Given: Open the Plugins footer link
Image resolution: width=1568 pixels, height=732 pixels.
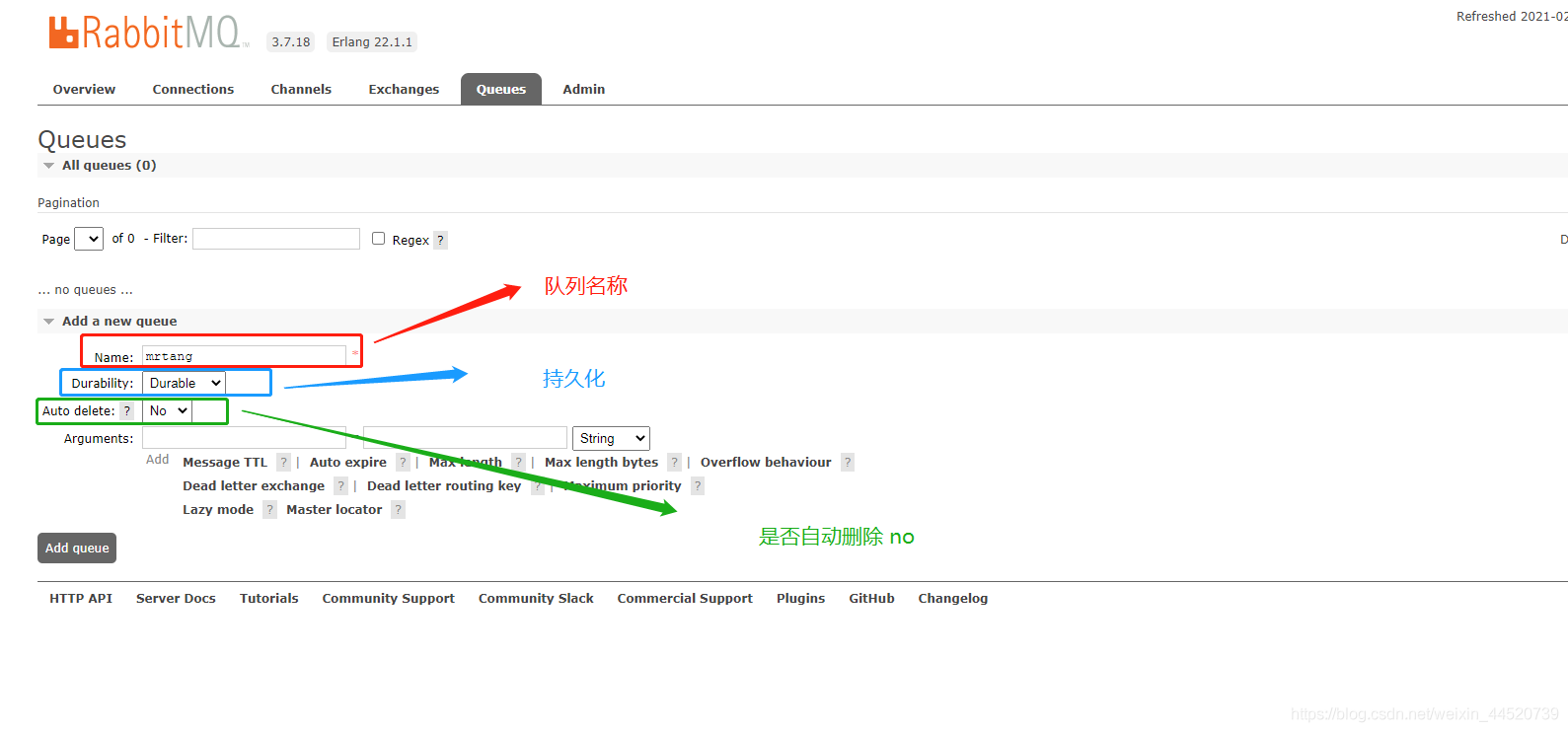Looking at the screenshot, I should (x=800, y=599).
